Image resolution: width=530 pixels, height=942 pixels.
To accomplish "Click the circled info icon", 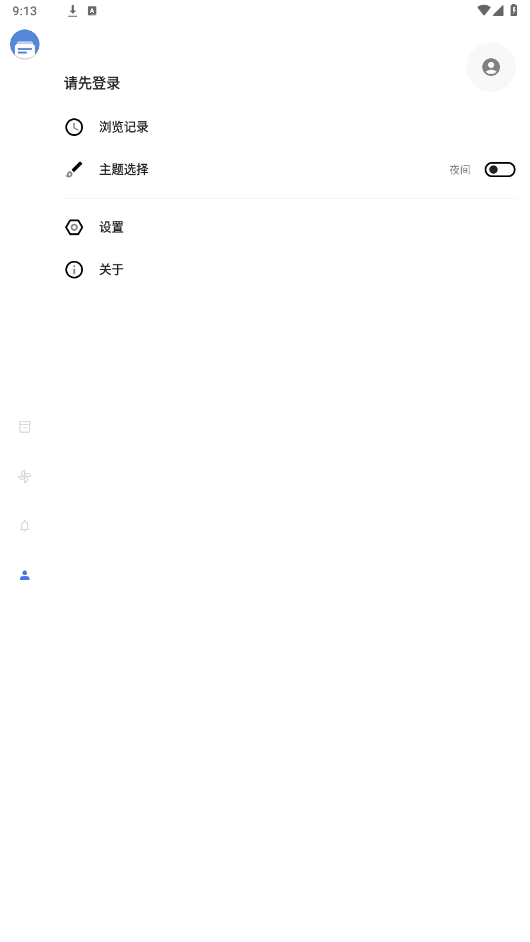I will click(x=74, y=270).
